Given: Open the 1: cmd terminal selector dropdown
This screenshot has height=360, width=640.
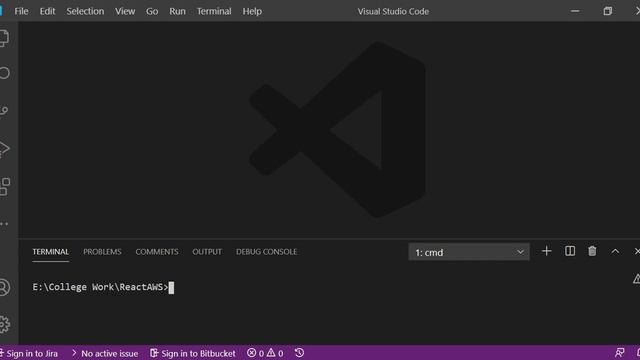Looking at the screenshot, I should pos(469,252).
